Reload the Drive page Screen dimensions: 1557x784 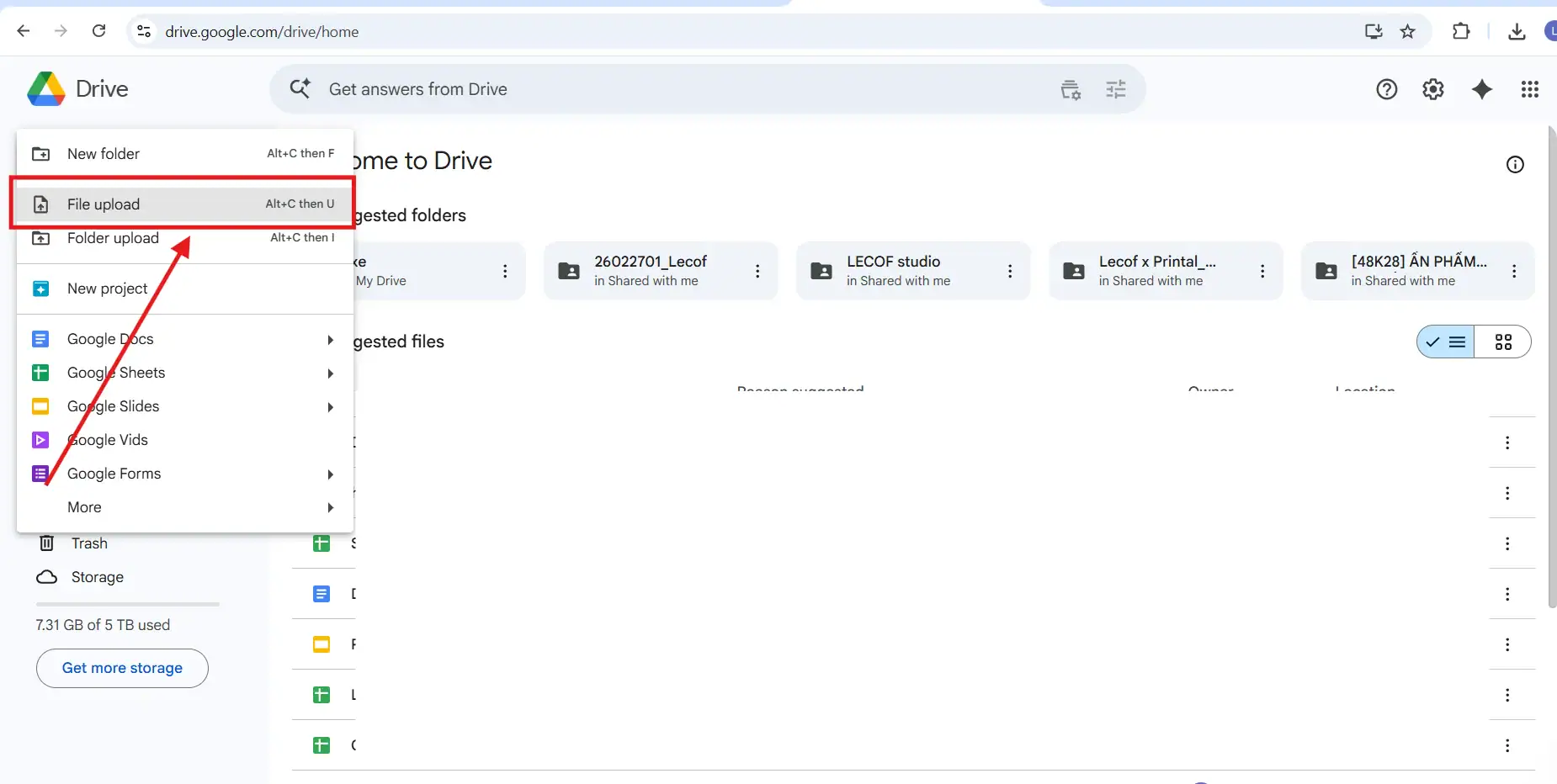pyautogui.click(x=98, y=31)
